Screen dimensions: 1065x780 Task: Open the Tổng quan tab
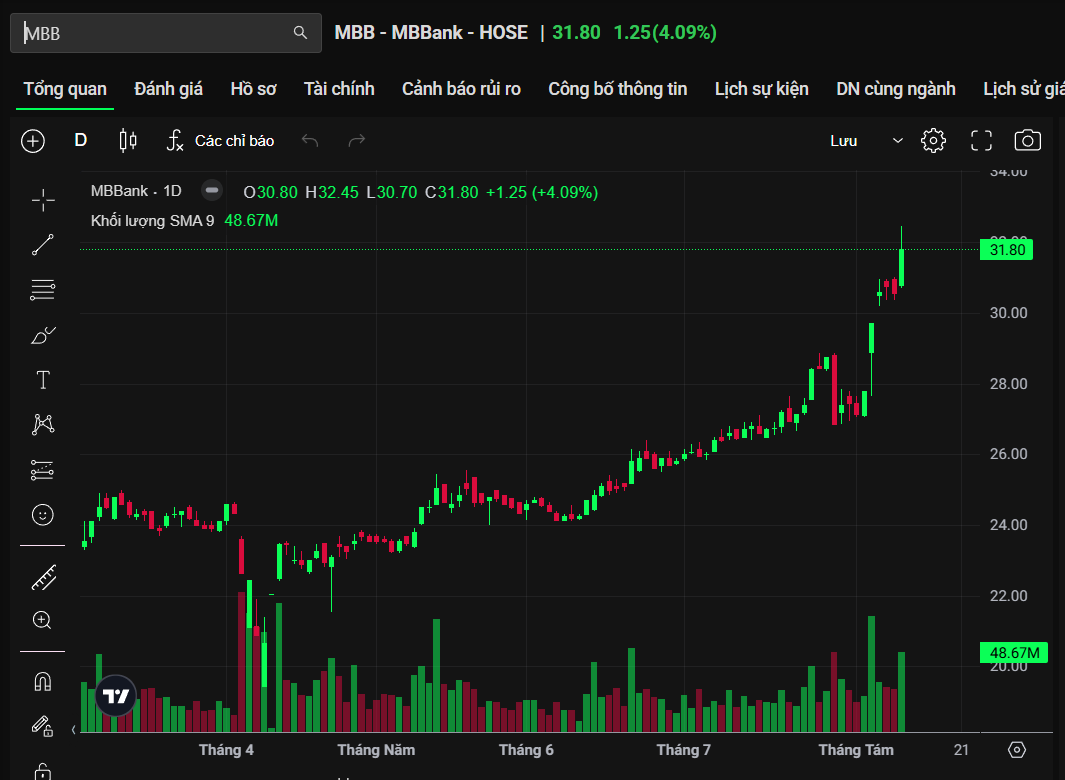65,89
